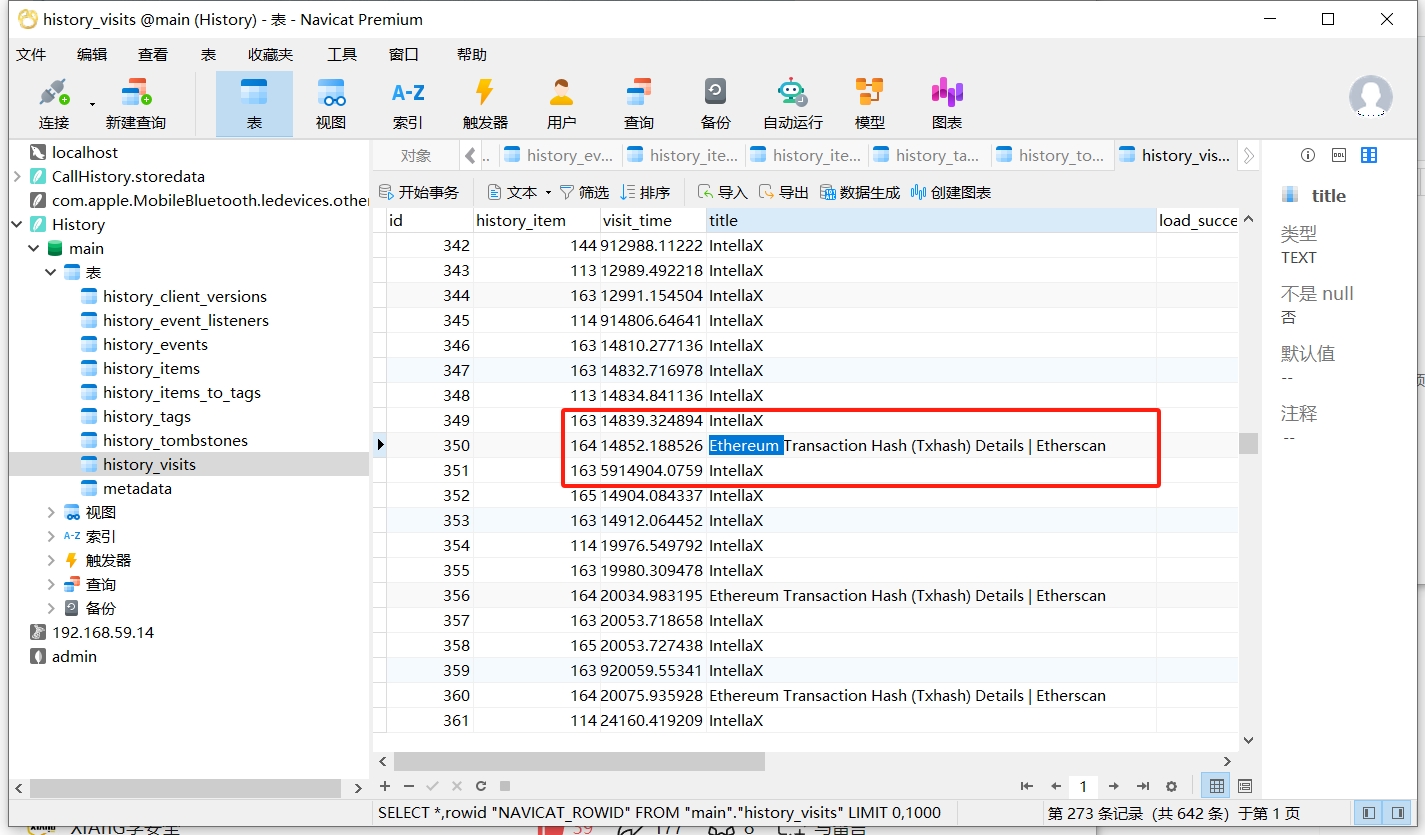Click the Data Generation (数据生成) button
The height and width of the screenshot is (835, 1425).
point(860,192)
